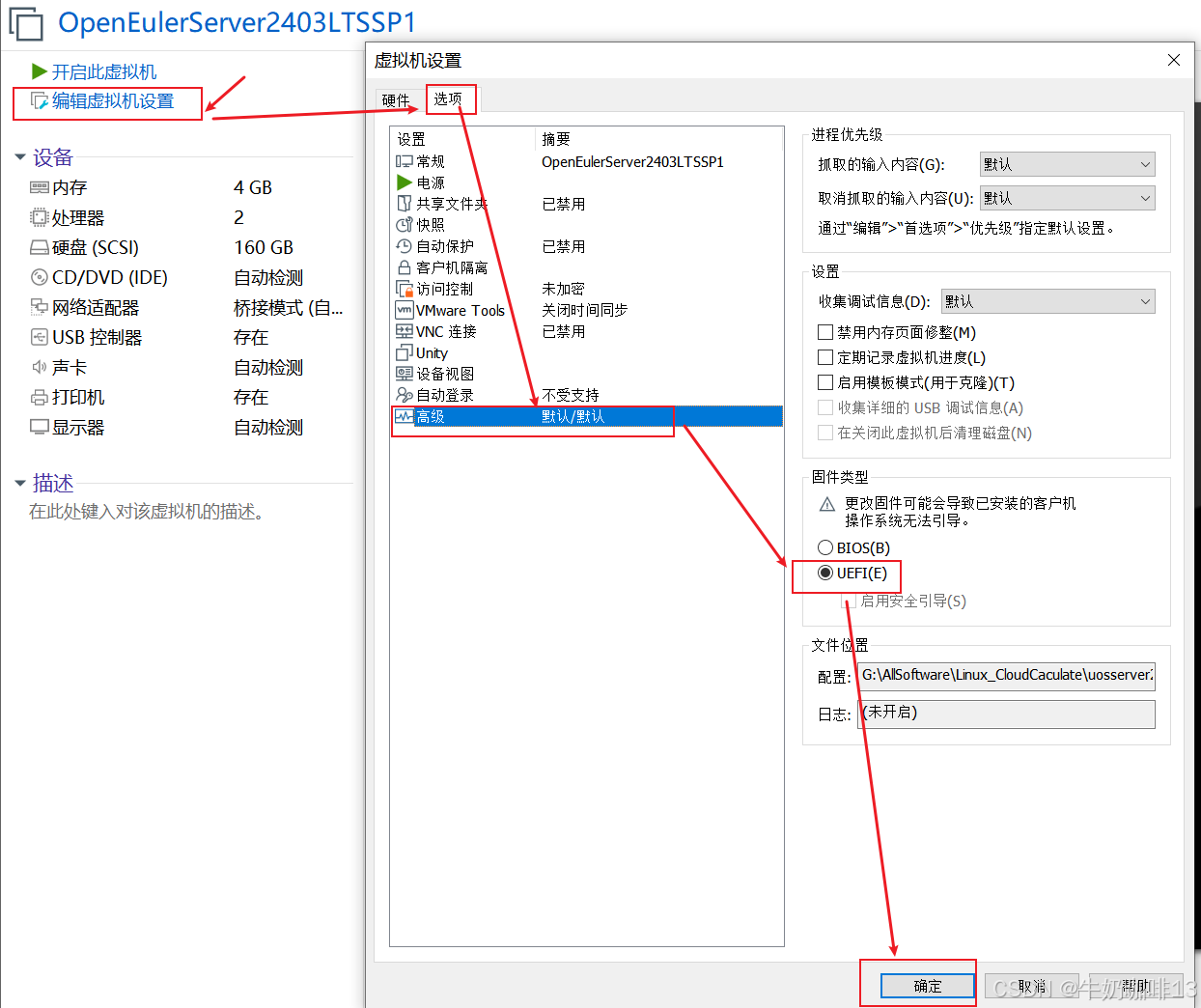Click the 编辑虚拟机设置 edit icon
1201x1008 pixels.
pos(40,100)
